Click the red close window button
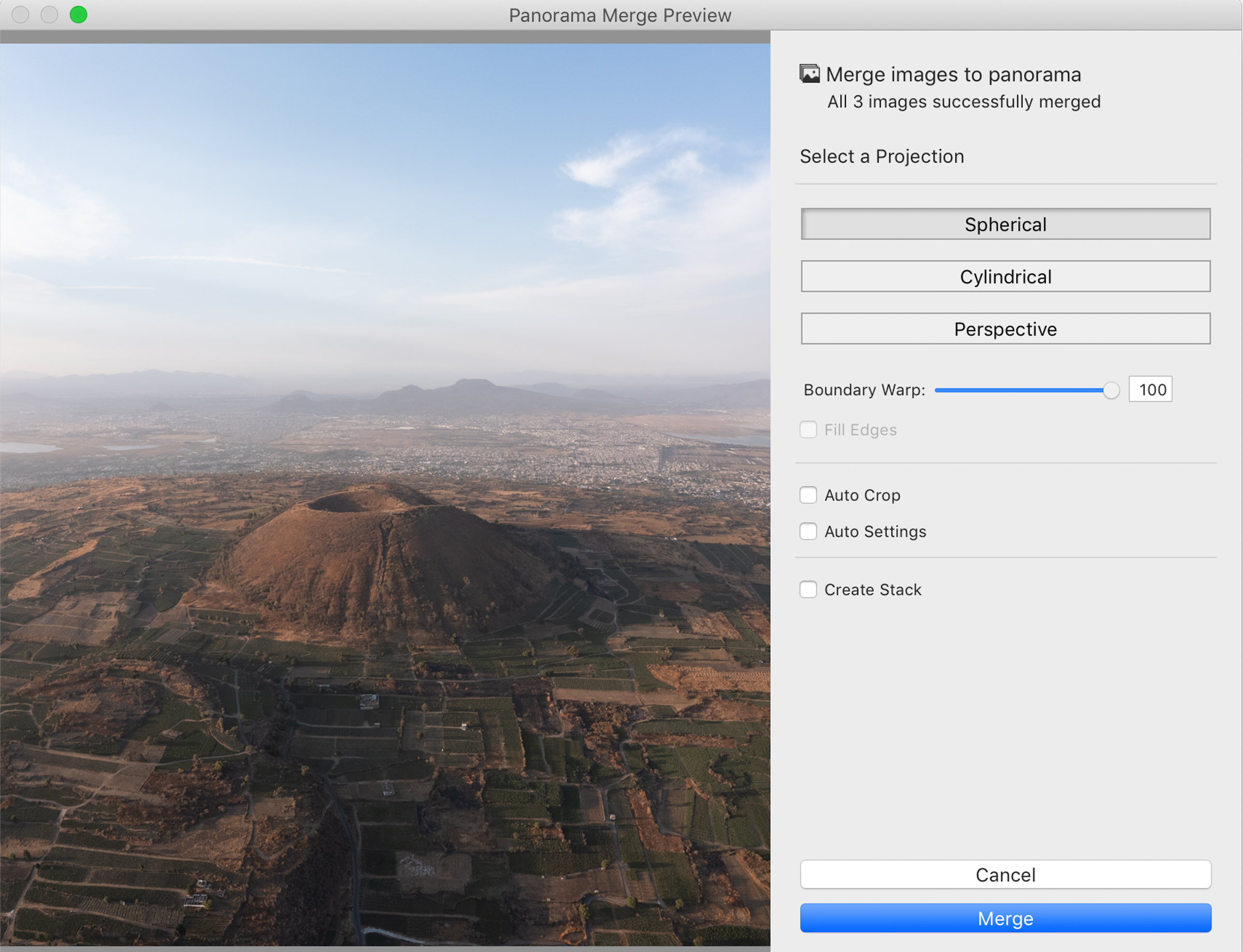Screen dimensions: 1243x952 [20, 16]
